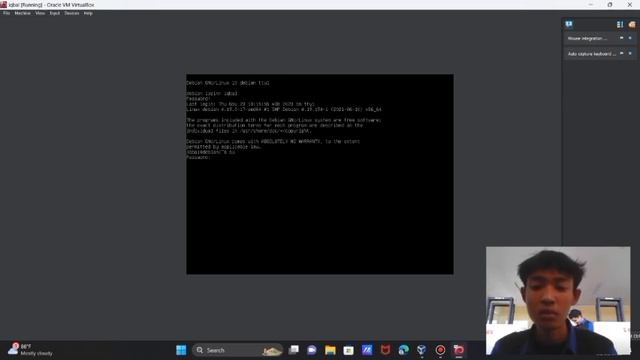Open the VirtualBox taskbar icon
640x360 pixels.
[422, 350]
